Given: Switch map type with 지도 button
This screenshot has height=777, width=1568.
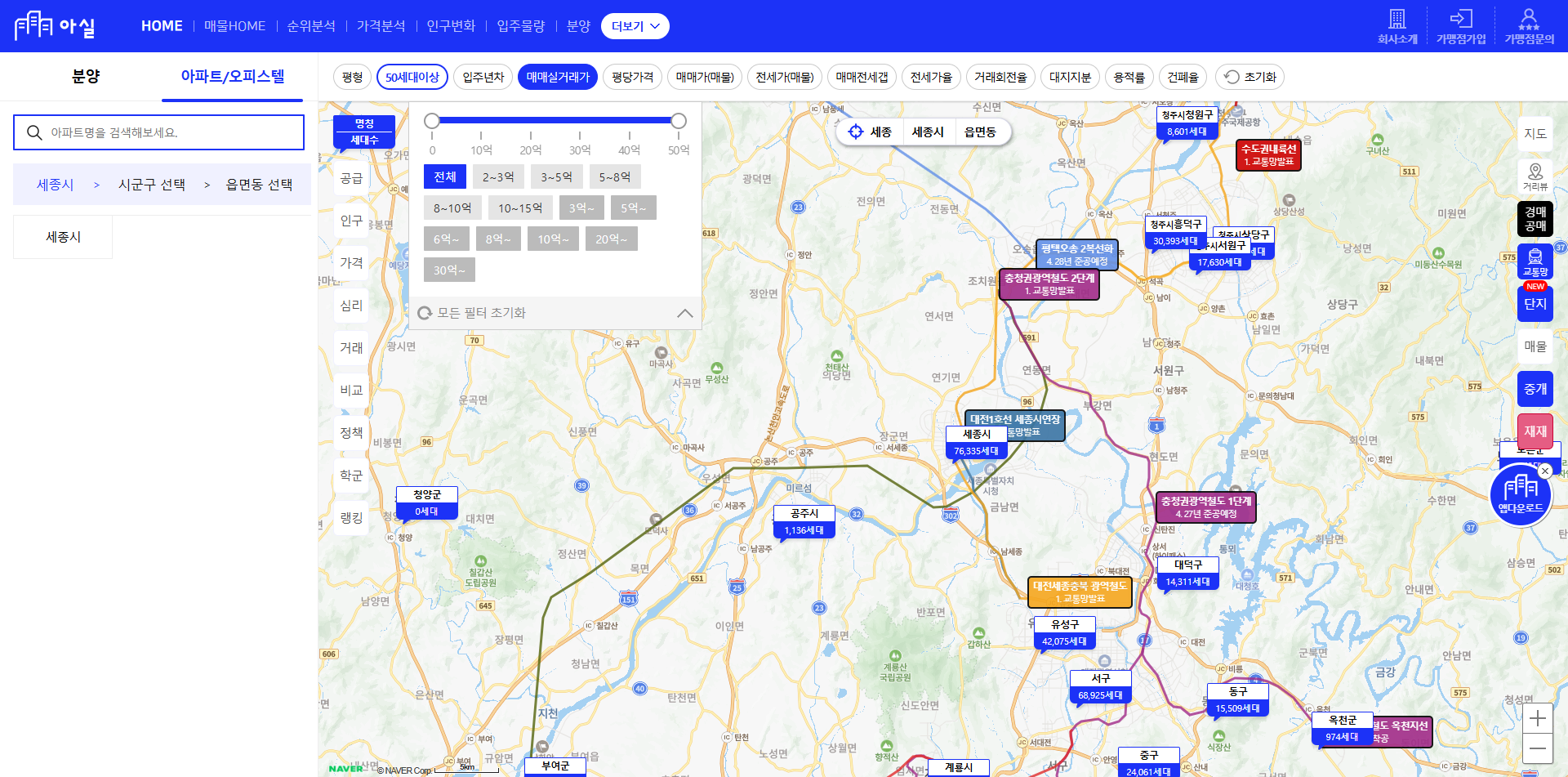Looking at the screenshot, I should (1535, 133).
